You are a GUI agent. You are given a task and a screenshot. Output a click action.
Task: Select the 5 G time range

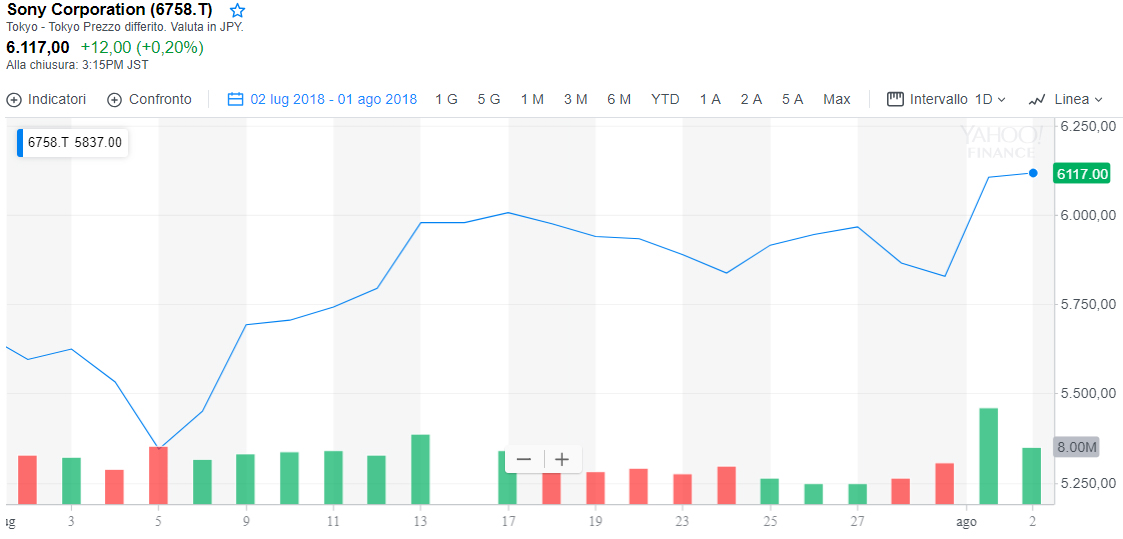coord(489,99)
